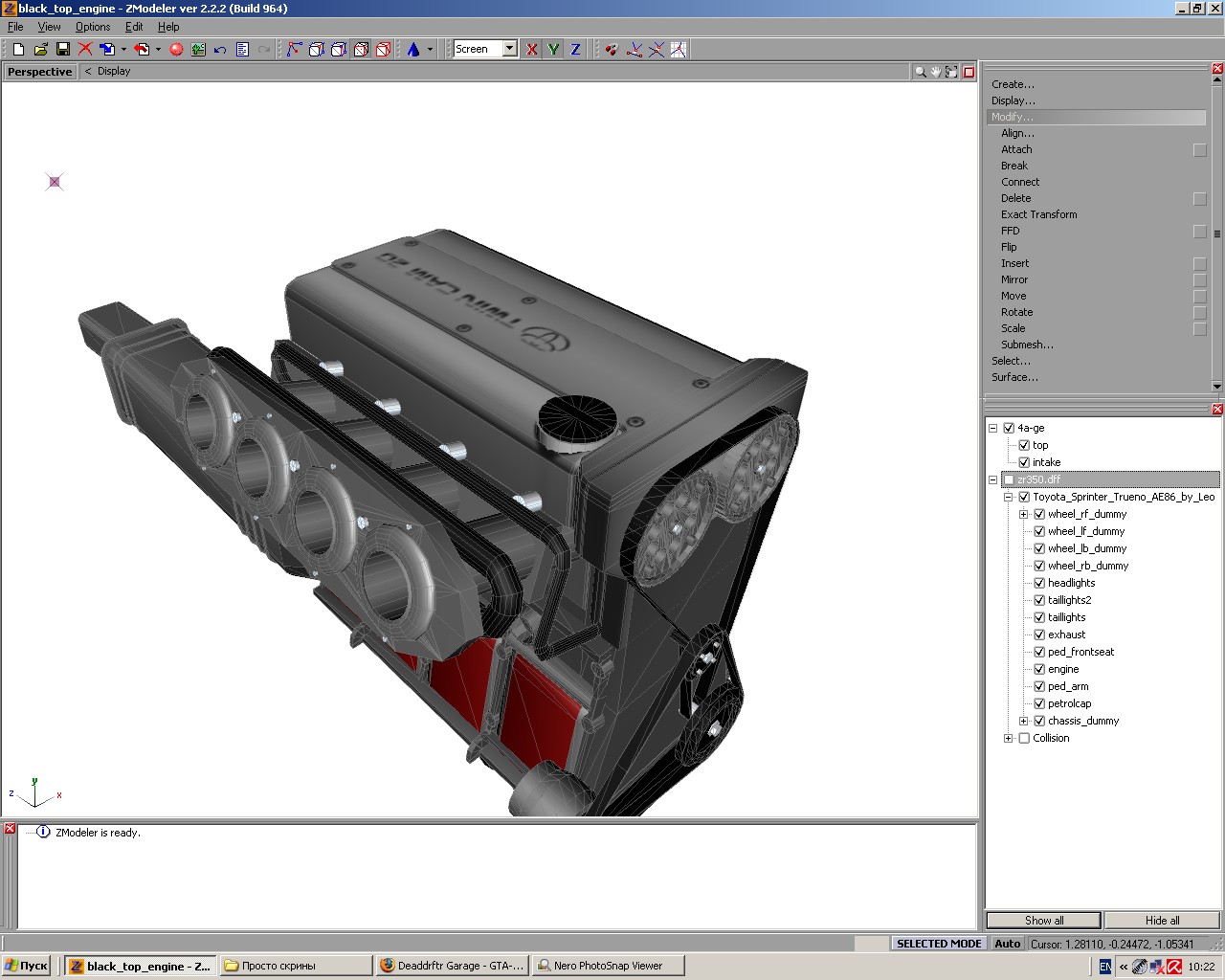1225x980 pixels.
Task: Click the Rotate tool options box
Action: click(1200, 313)
